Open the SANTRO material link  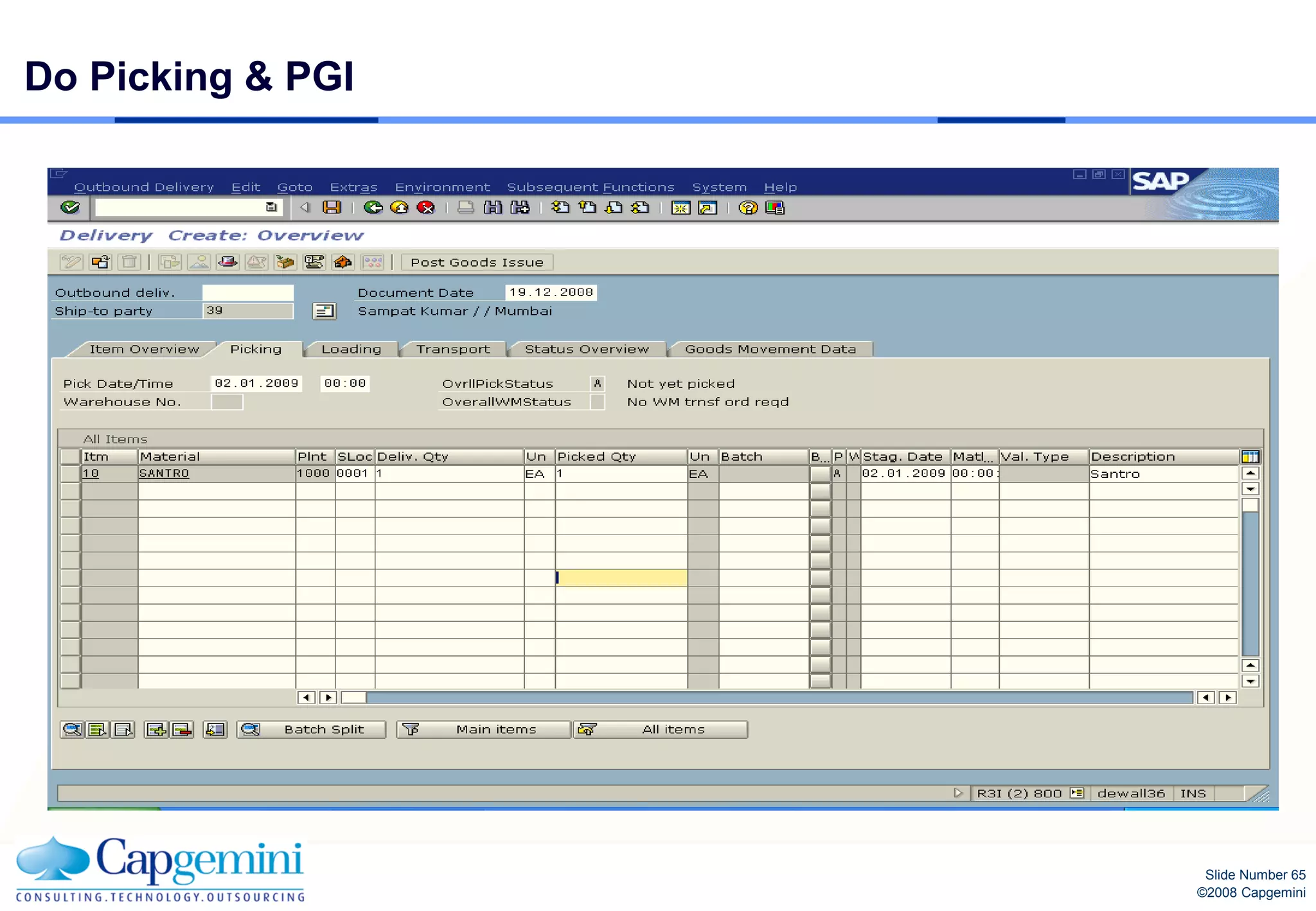(164, 473)
